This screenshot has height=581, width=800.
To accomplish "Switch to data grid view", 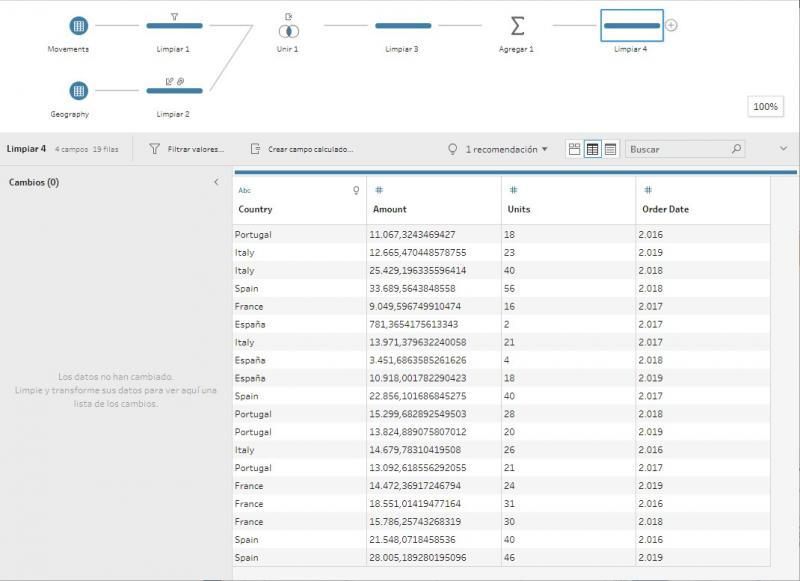I will [592, 149].
